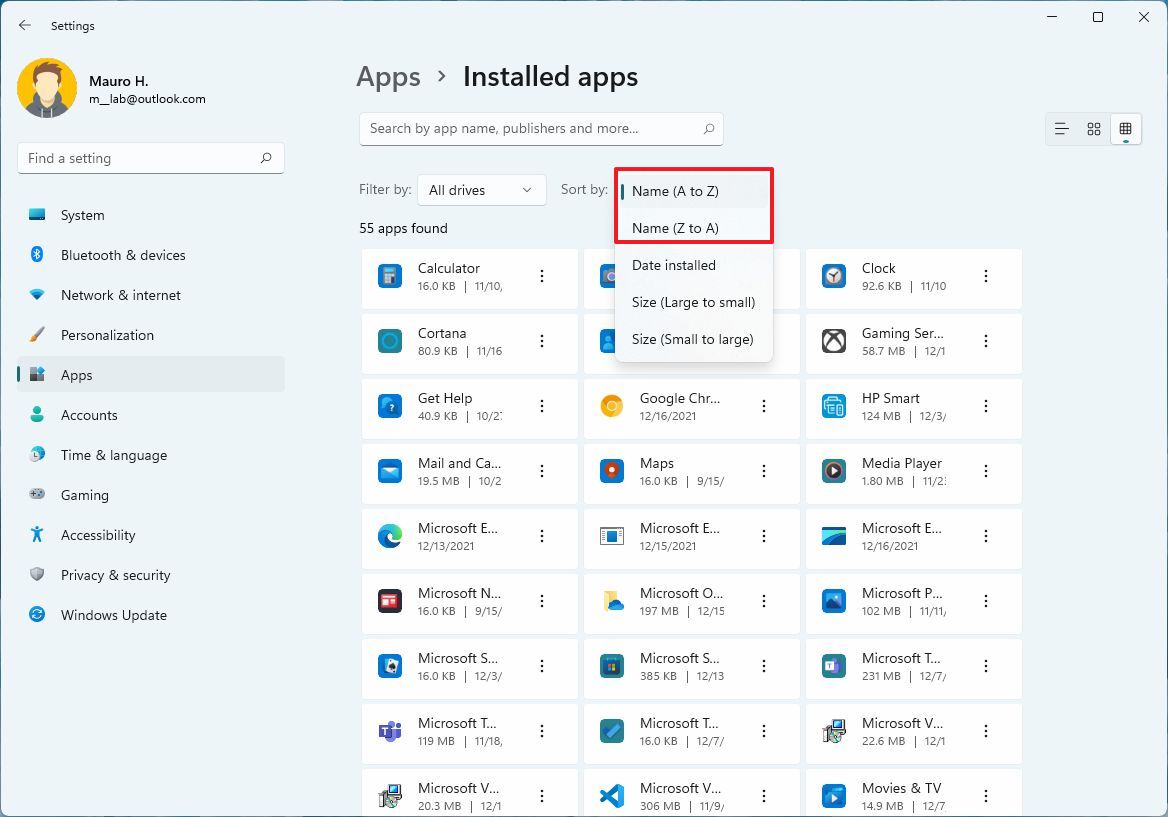Go to Windows Update settings
Viewport: 1168px width, 817px height.
tap(113, 615)
